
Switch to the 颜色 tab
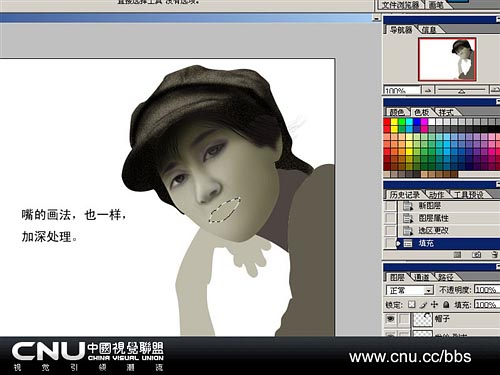[x=397, y=112]
